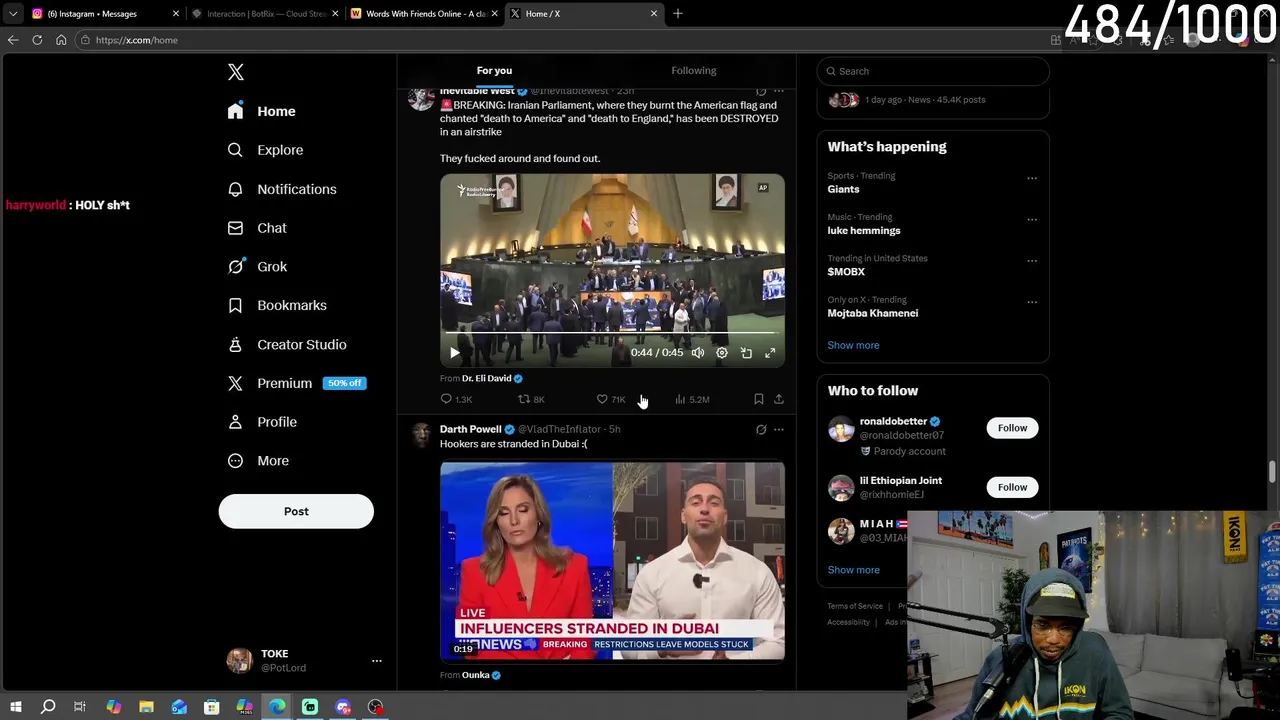Open Premium with 50% off badge
This screenshot has width=1280, height=720.
click(296, 383)
